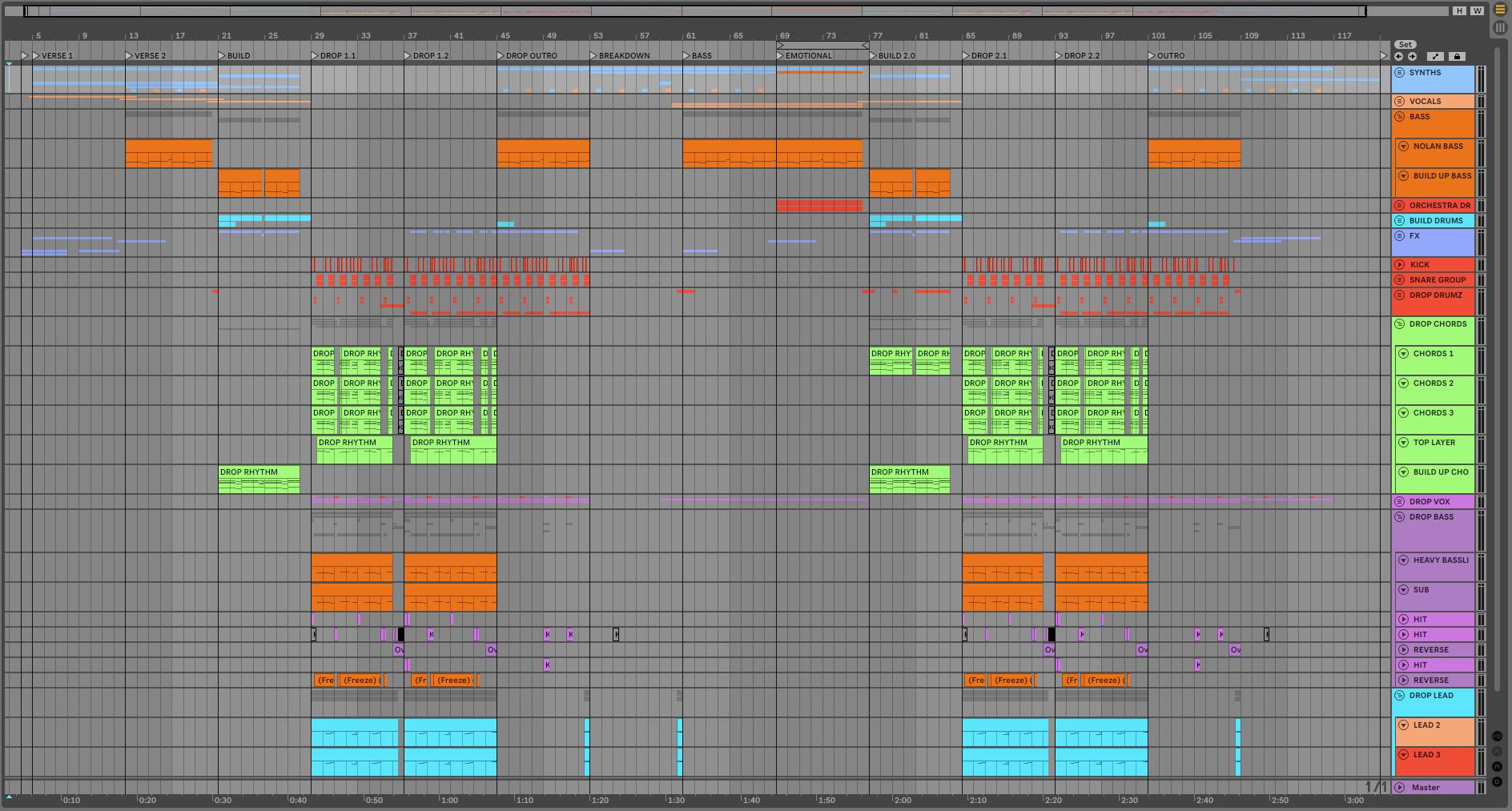Fold the SUB track arrow

tap(1403, 590)
